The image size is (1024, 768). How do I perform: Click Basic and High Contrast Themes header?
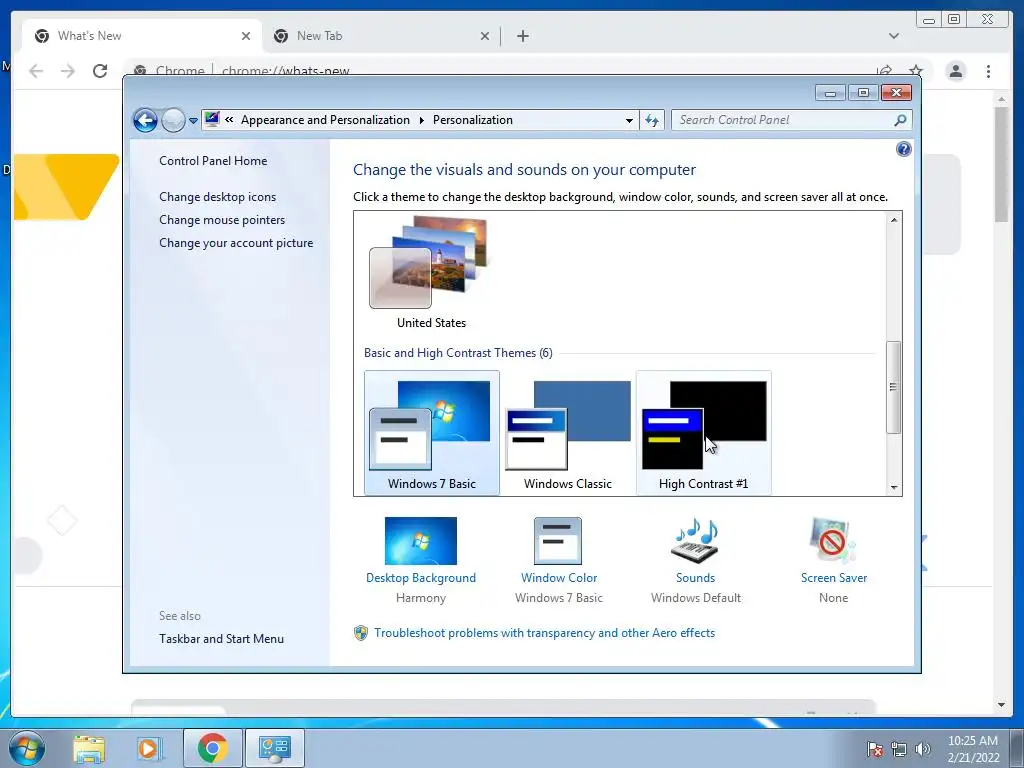458,353
